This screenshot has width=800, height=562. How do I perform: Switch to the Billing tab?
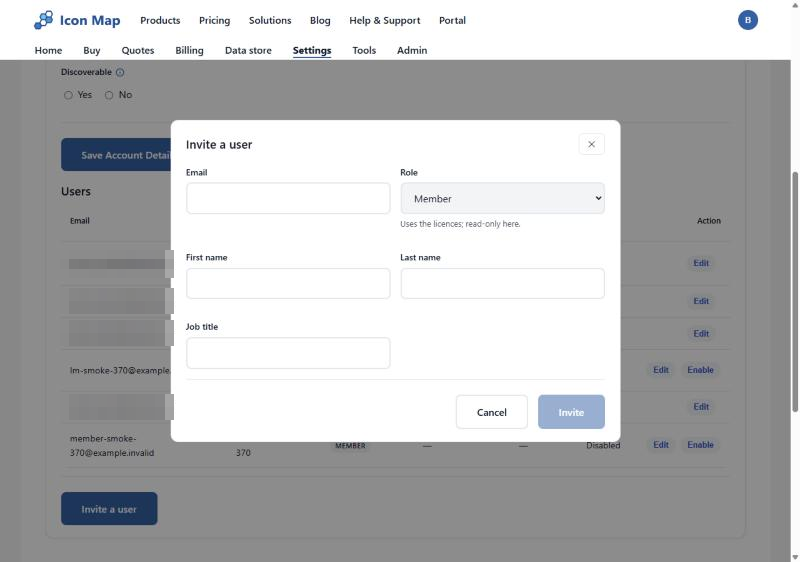189,50
